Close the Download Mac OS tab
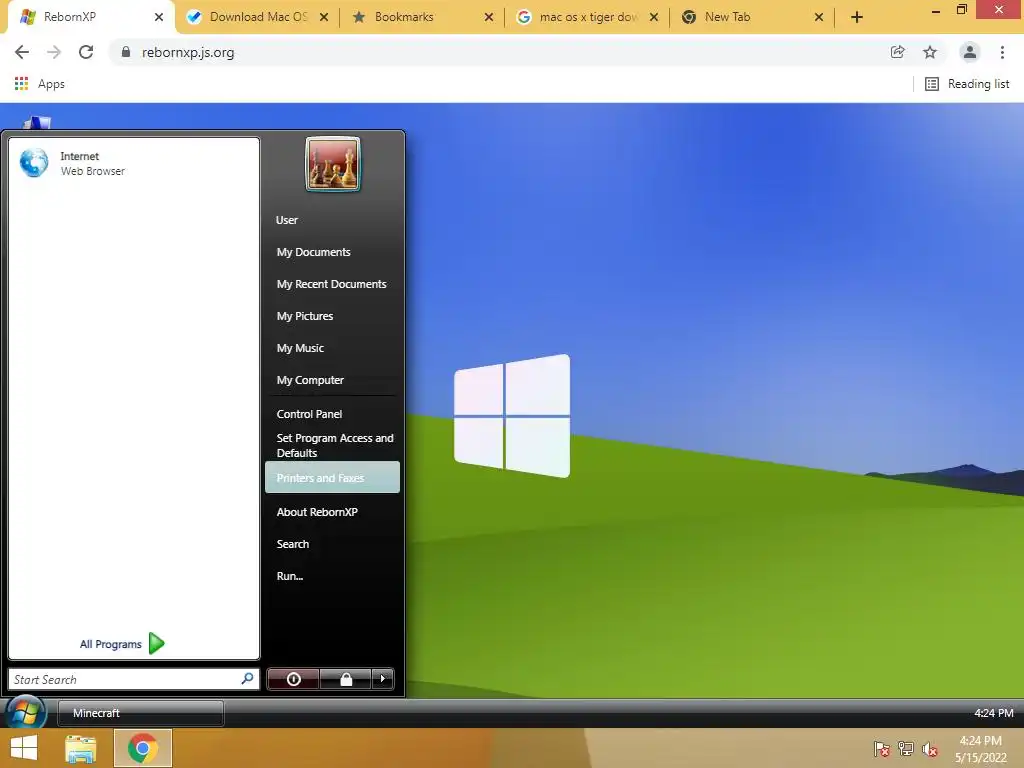1024x768 pixels. click(324, 18)
